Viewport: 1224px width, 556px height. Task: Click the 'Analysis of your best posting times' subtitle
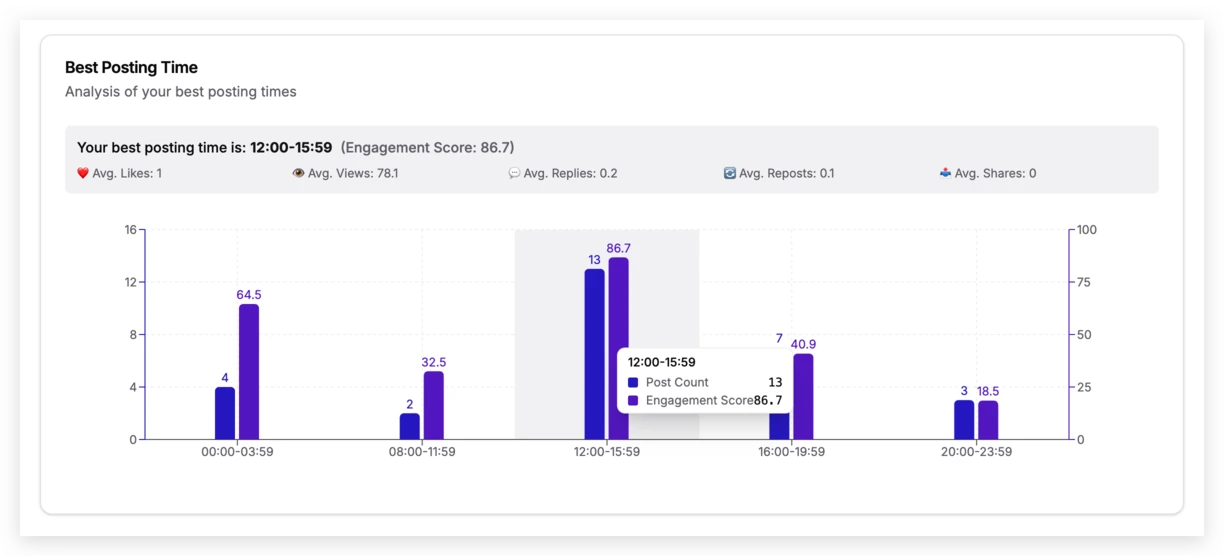point(181,91)
